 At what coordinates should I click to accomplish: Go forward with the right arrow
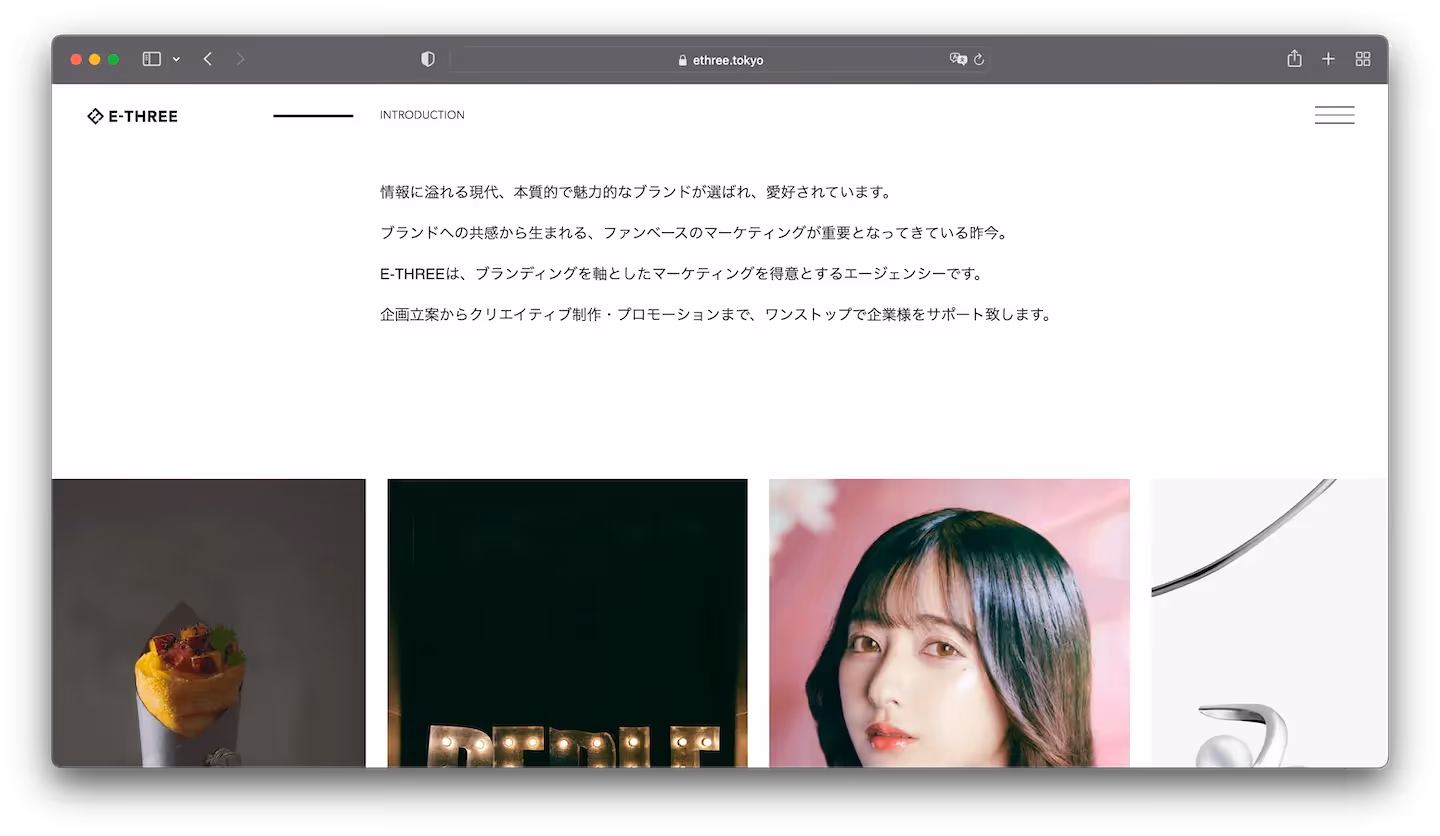(240, 59)
